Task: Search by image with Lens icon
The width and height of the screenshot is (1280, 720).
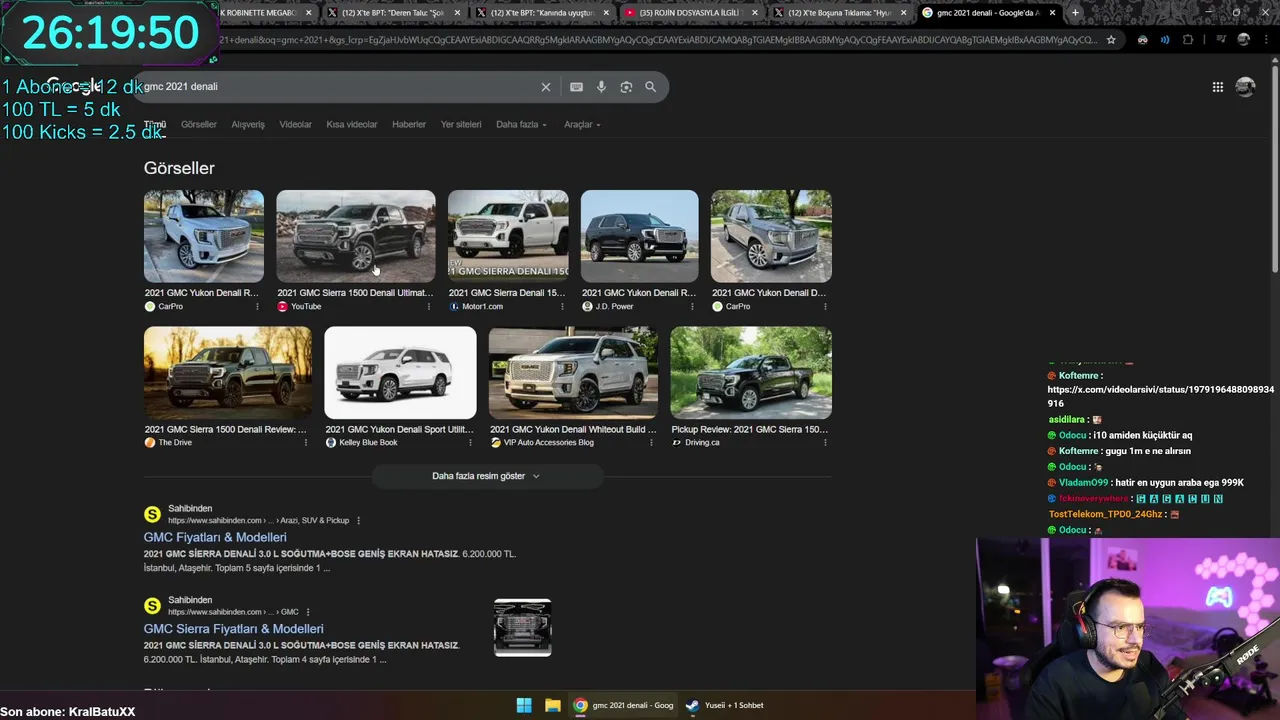Action: 626,87
